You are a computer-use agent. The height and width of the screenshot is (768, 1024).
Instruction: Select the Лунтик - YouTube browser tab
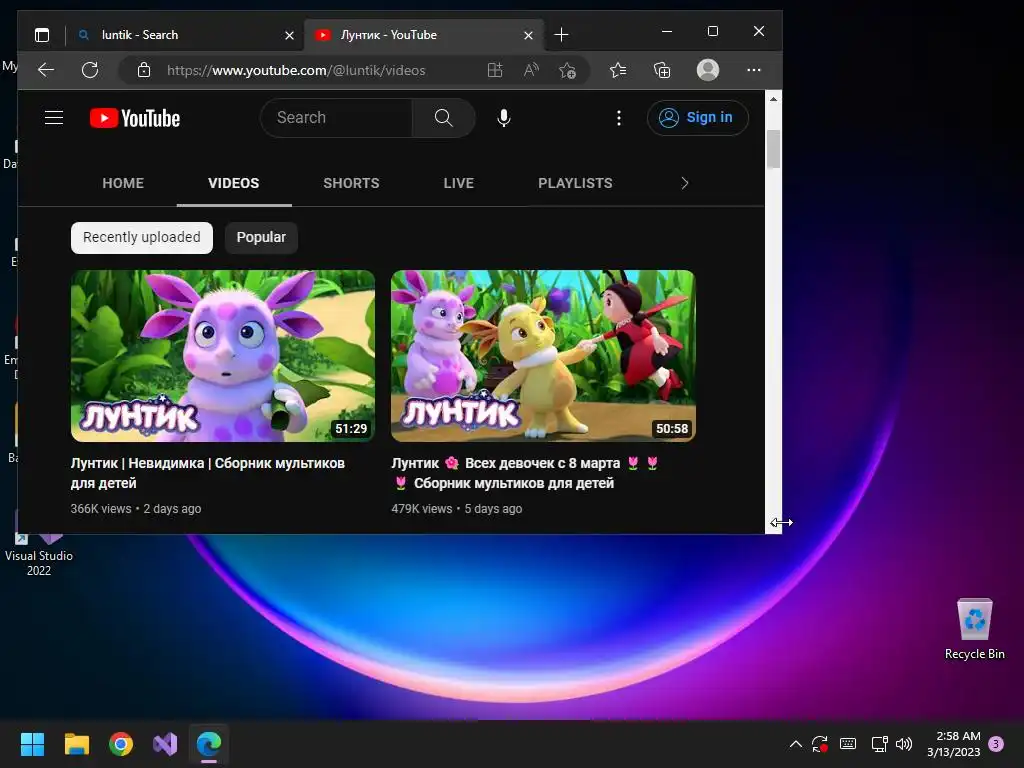pos(424,35)
